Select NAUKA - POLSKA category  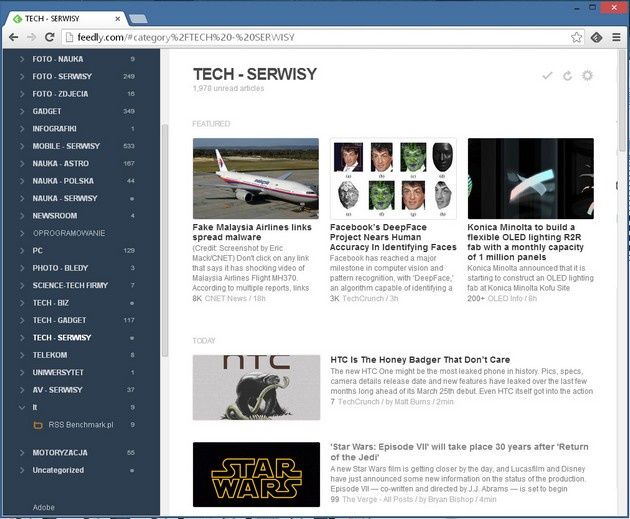click(63, 181)
